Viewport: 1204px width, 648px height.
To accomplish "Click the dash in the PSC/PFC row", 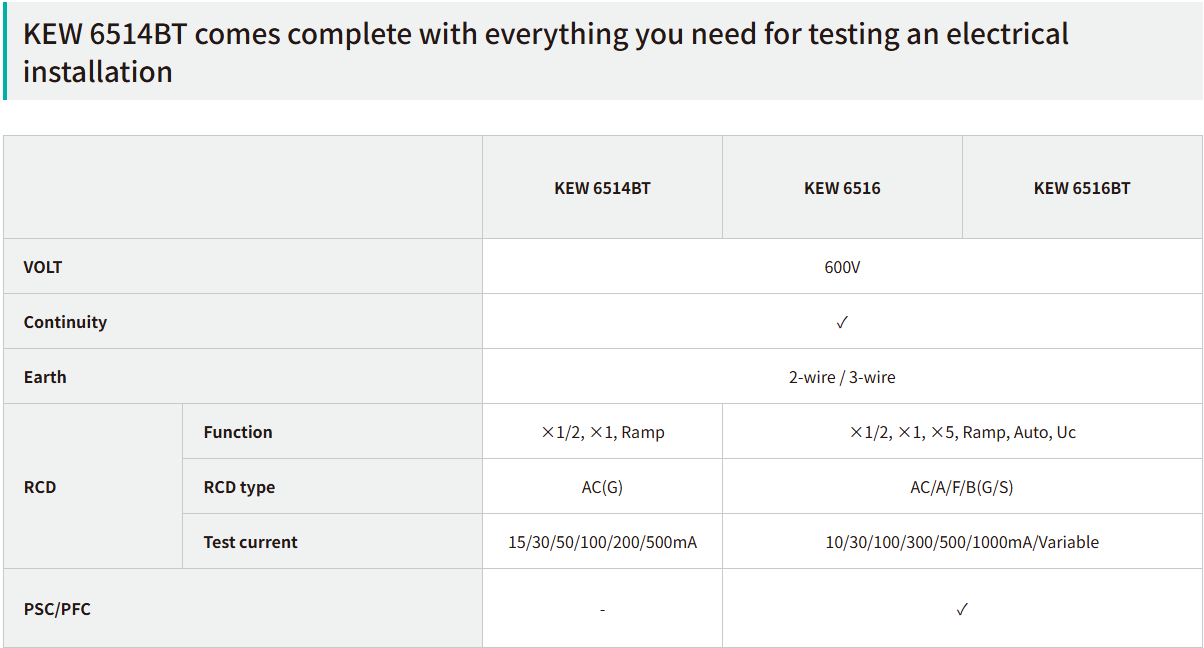I will click(602, 609).
